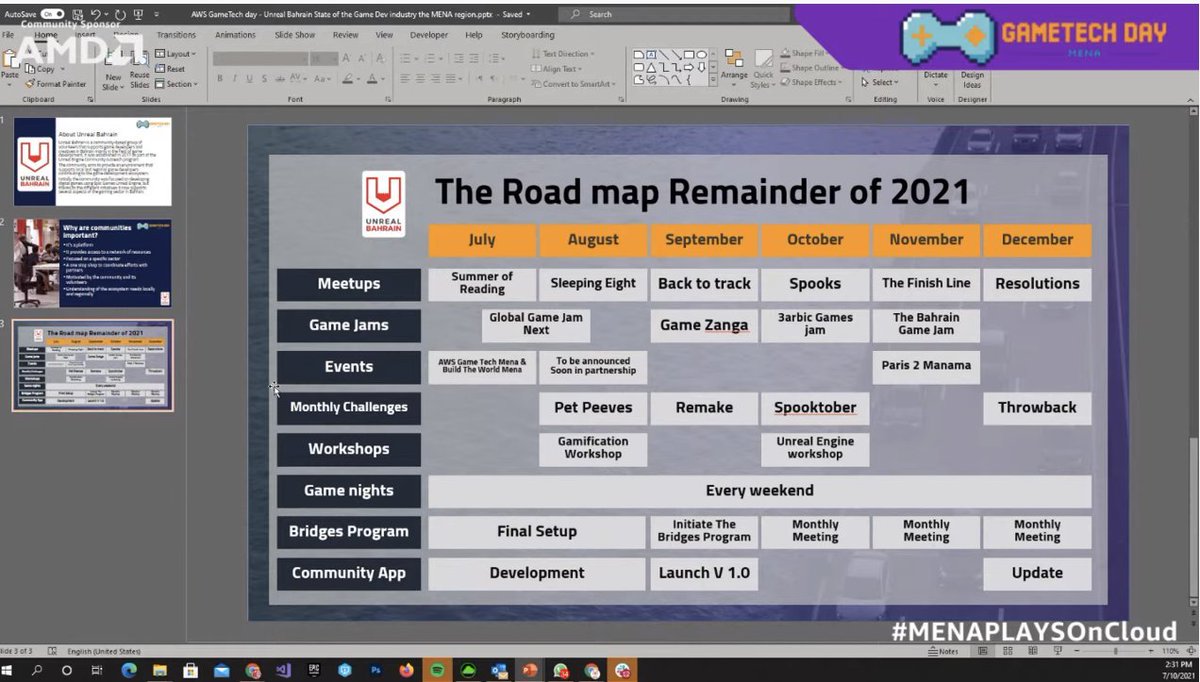Select slide 2 thumbnail Why are communities important
The image size is (1200, 682).
pyautogui.click(x=93, y=263)
